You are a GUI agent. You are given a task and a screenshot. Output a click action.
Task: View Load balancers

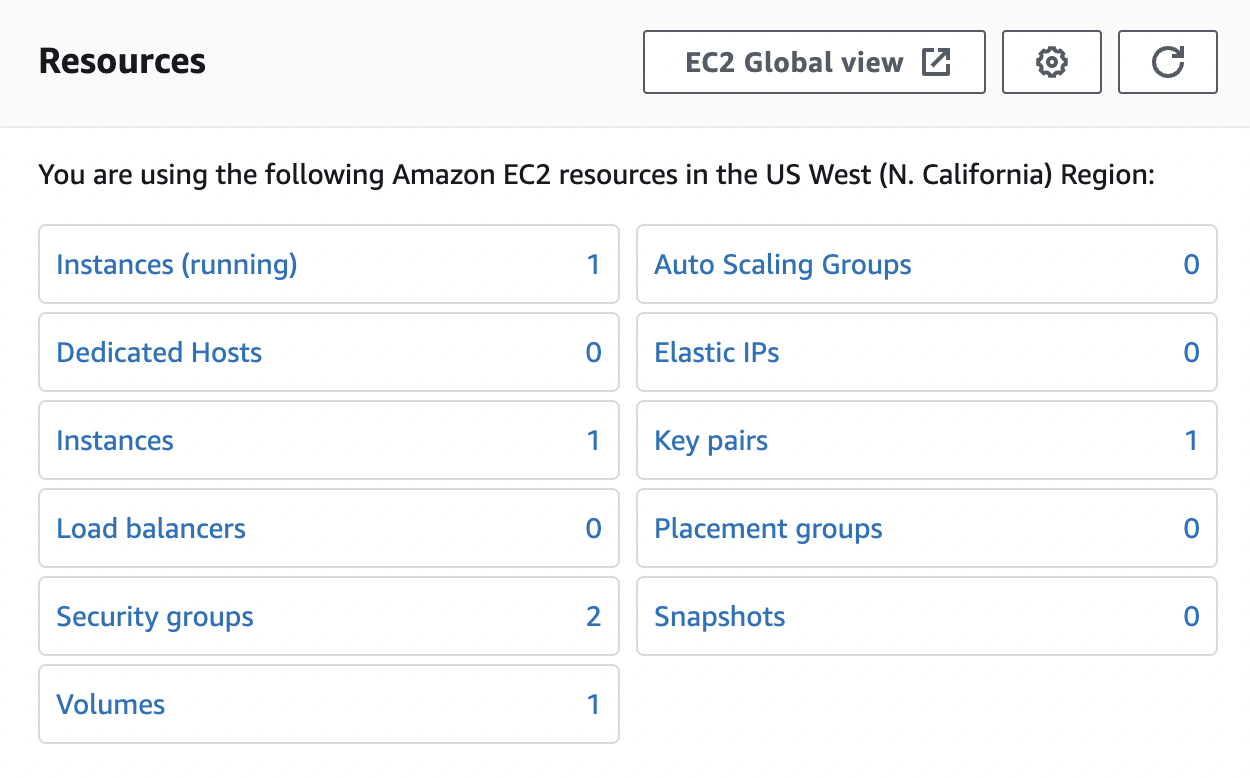coord(151,529)
